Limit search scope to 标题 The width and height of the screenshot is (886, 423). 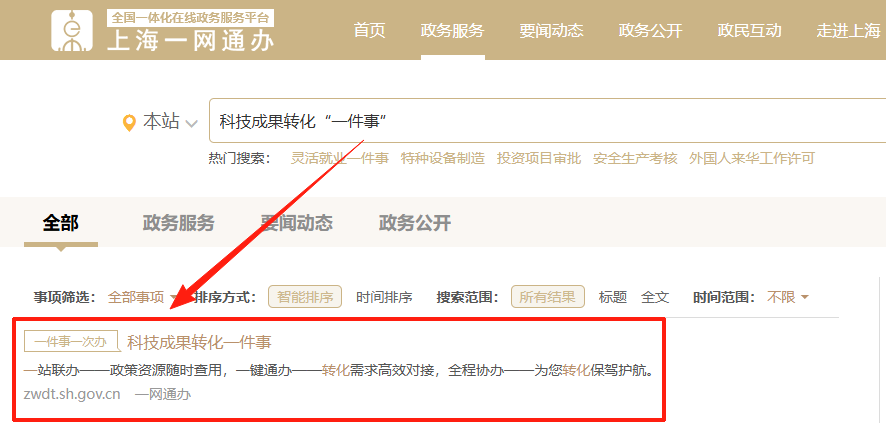(612, 297)
